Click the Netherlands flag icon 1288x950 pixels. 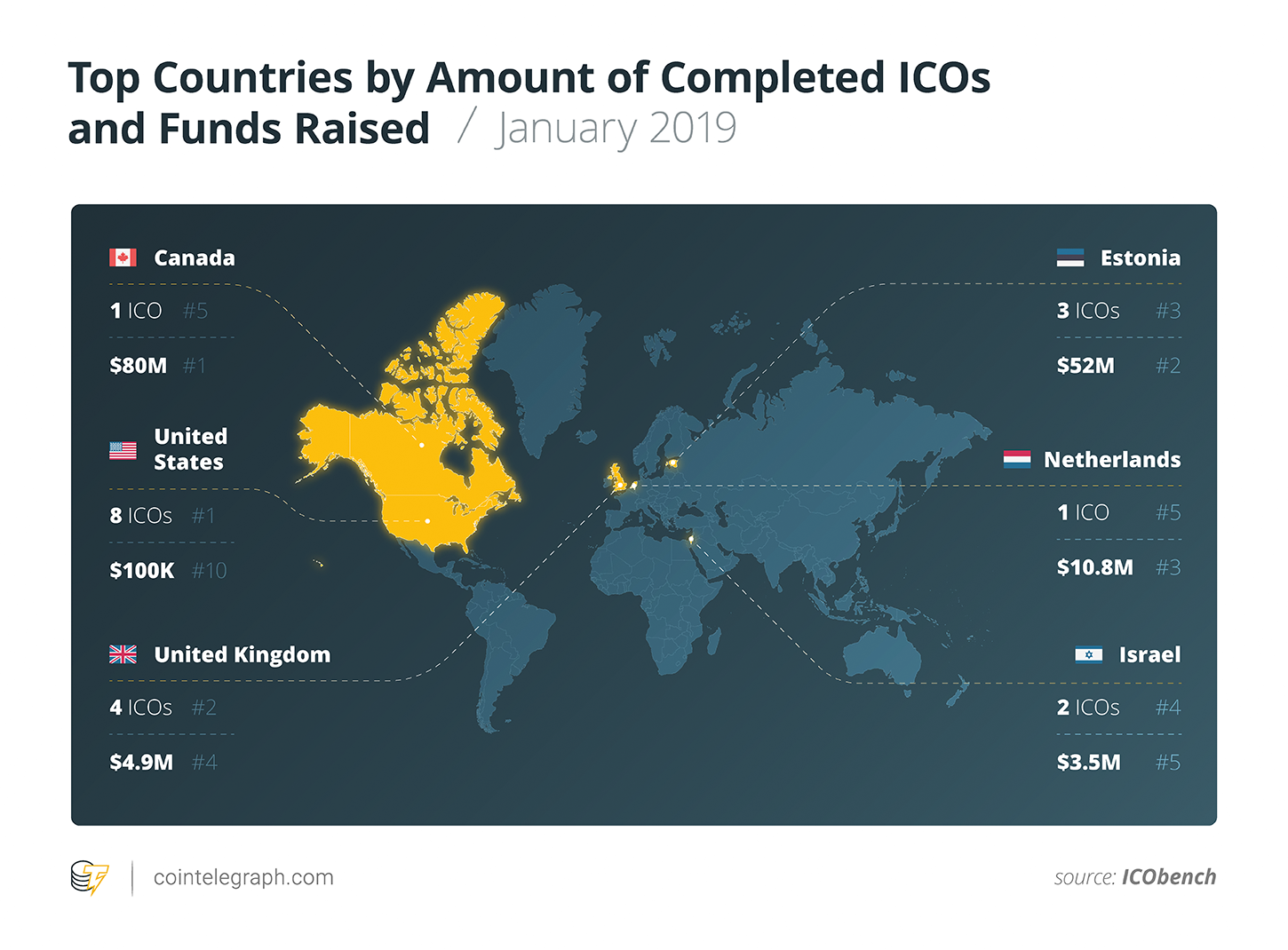click(x=1017, y=459)
